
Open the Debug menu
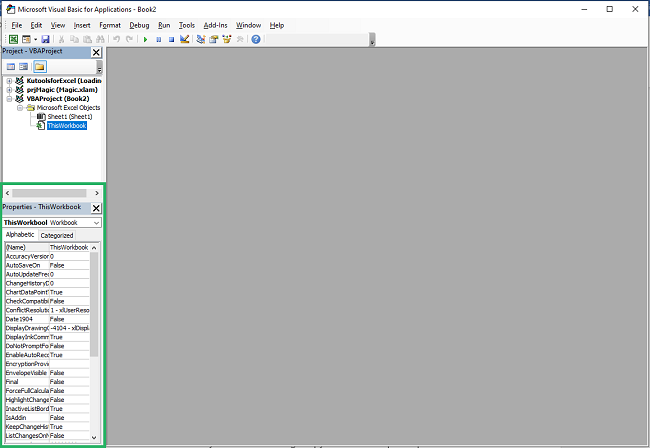(139, 24)
